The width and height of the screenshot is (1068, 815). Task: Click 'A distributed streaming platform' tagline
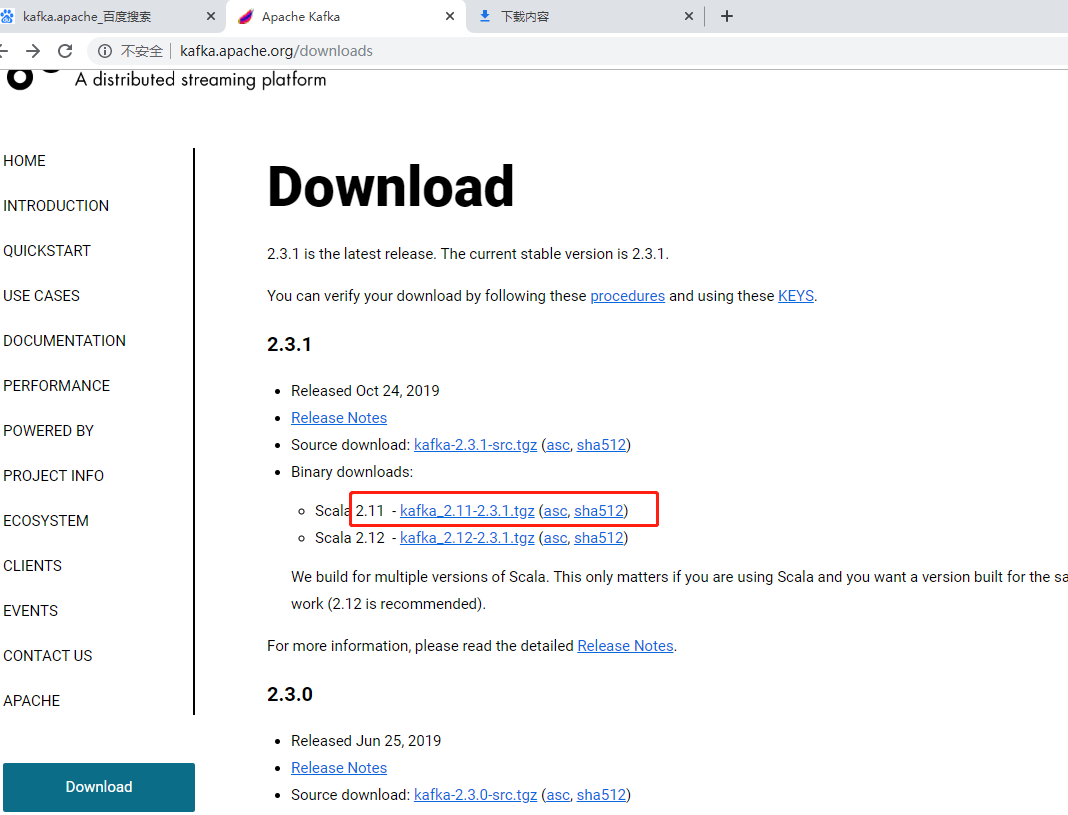pos(200,80)
